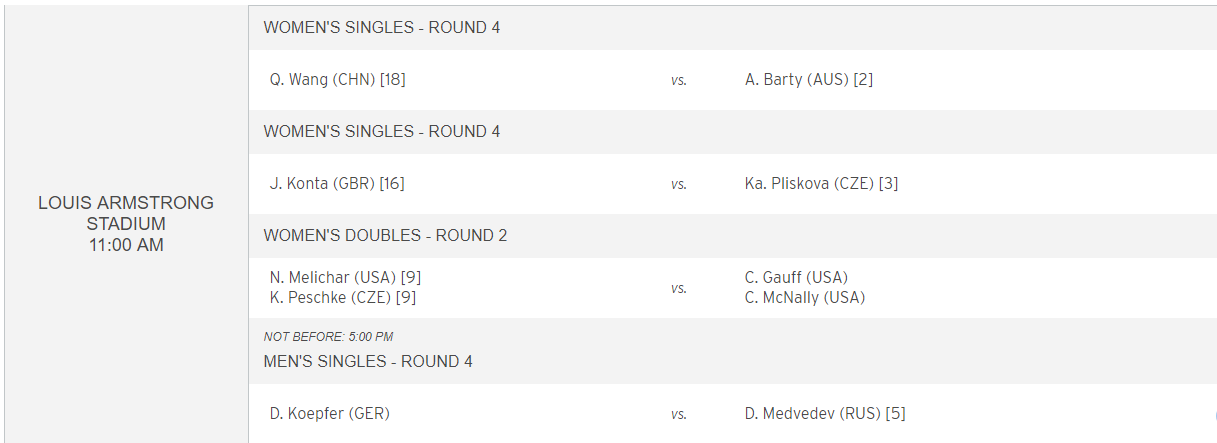Select N. Melichar (USA) [9]

point(338,277)
